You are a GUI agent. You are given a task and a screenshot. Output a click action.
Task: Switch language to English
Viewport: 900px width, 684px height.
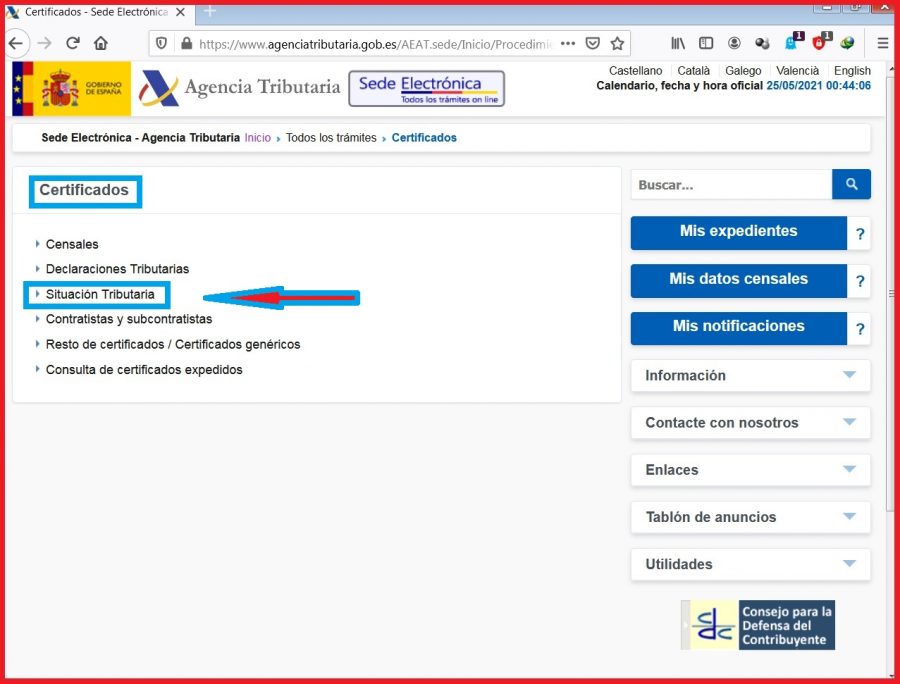(x=852, y=71)
